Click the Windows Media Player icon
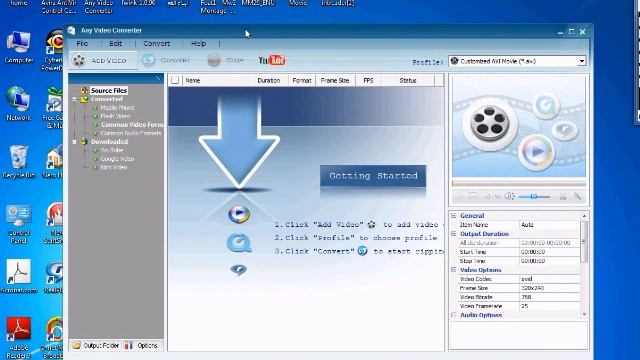Screen dimensions: 640x360 [x=239, y=214]
